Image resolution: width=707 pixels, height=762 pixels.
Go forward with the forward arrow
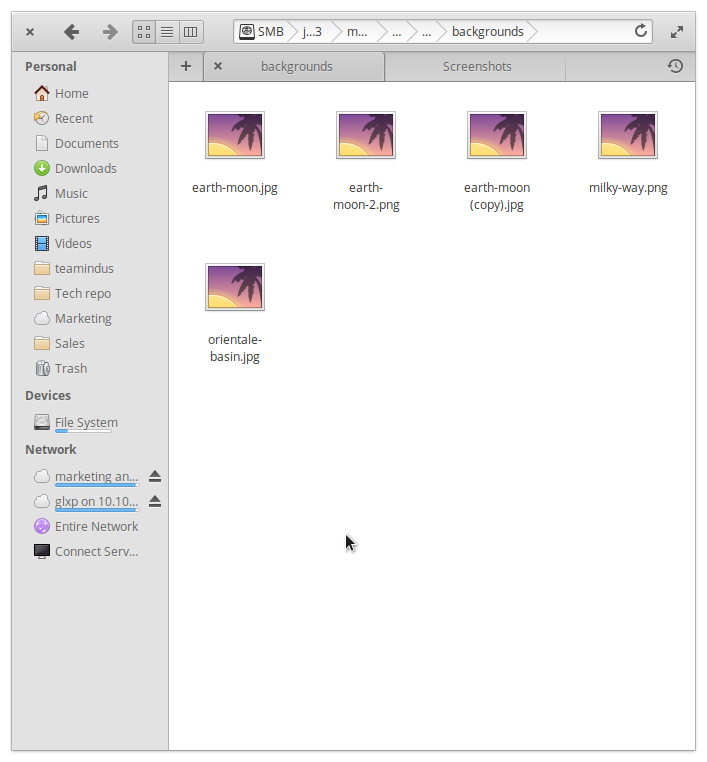(x=110, y=32)
